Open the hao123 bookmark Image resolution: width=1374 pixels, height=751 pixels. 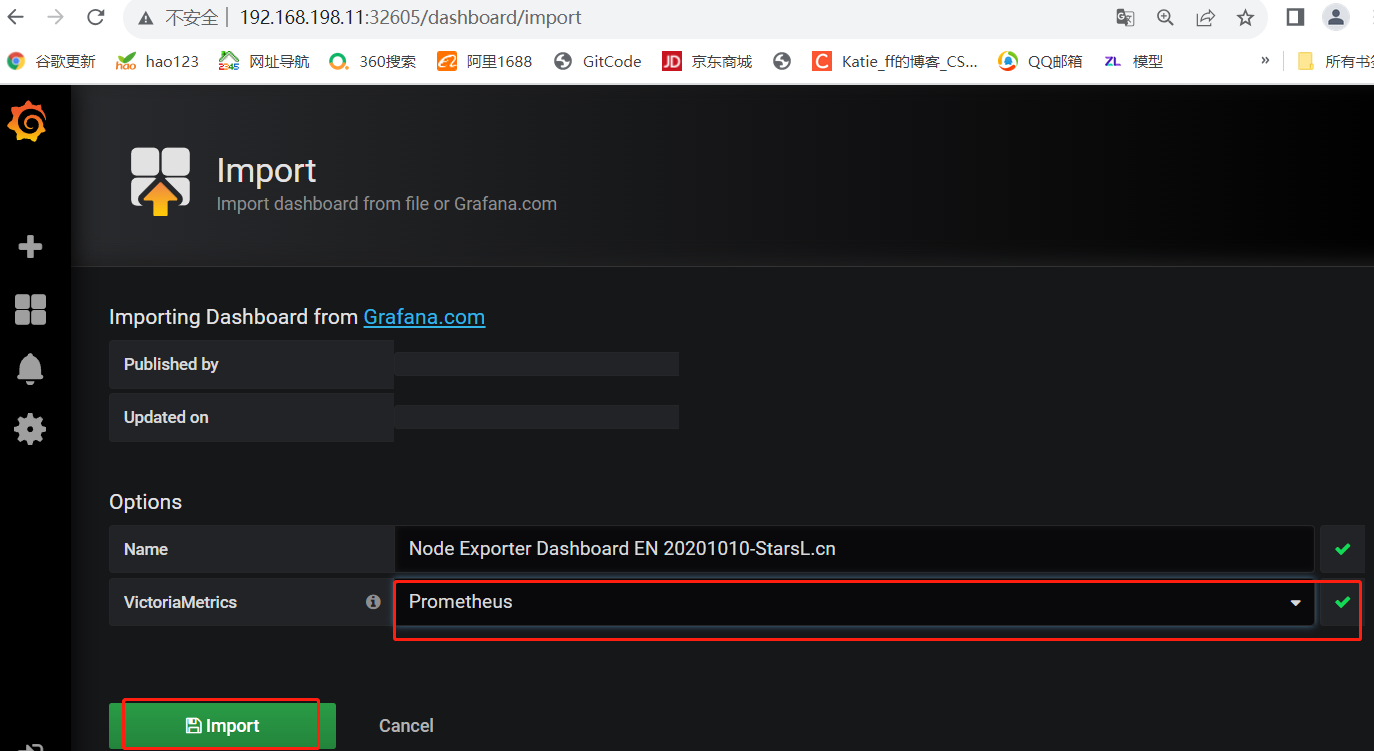(157, 61)
